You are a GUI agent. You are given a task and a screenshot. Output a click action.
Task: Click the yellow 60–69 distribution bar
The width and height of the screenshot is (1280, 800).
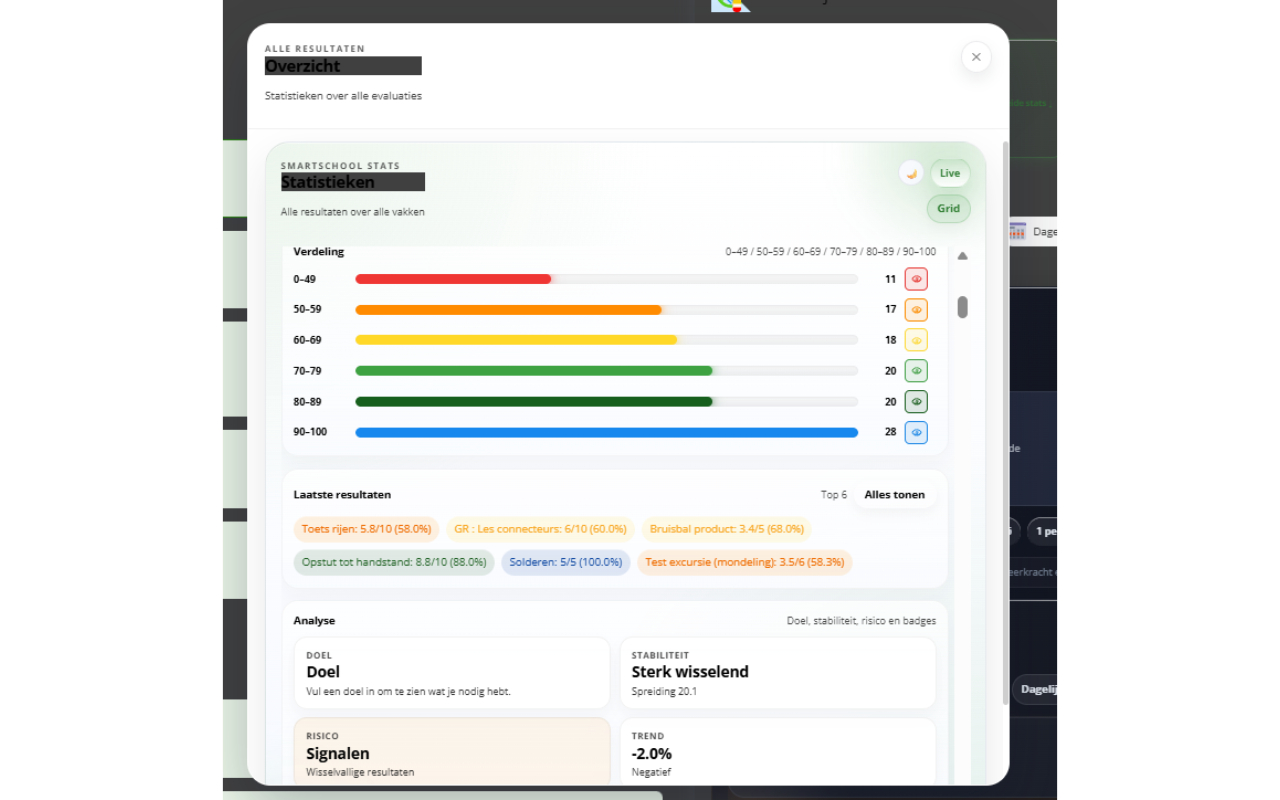tap(516, 340)
